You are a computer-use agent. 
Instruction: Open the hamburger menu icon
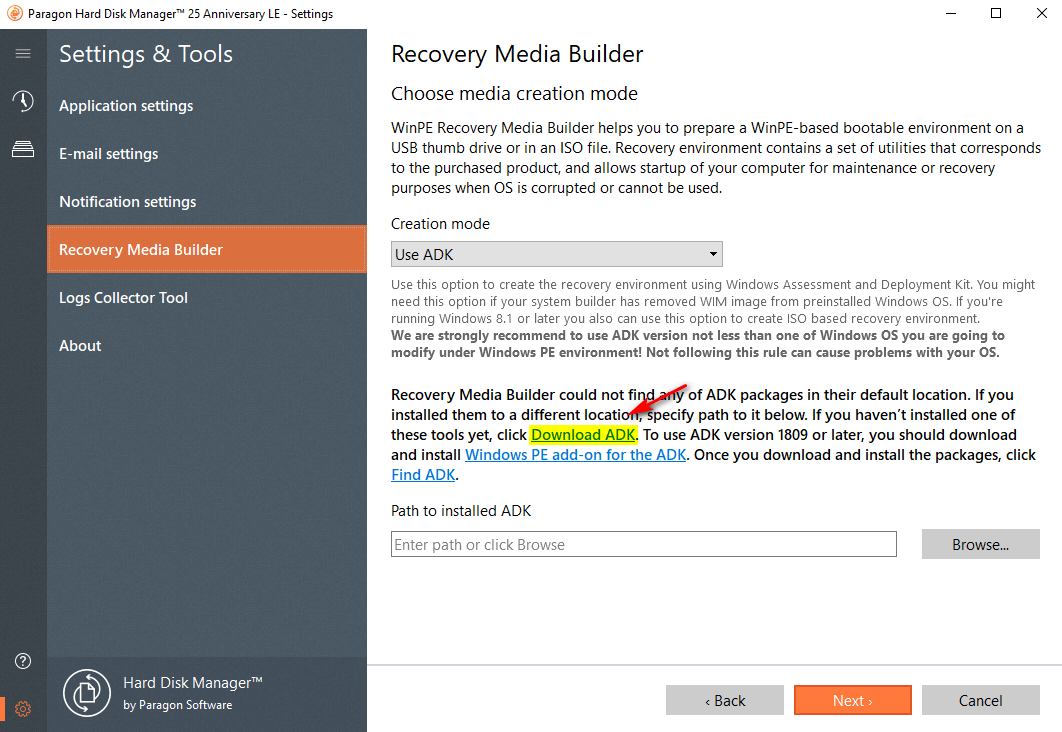point(23,53)
